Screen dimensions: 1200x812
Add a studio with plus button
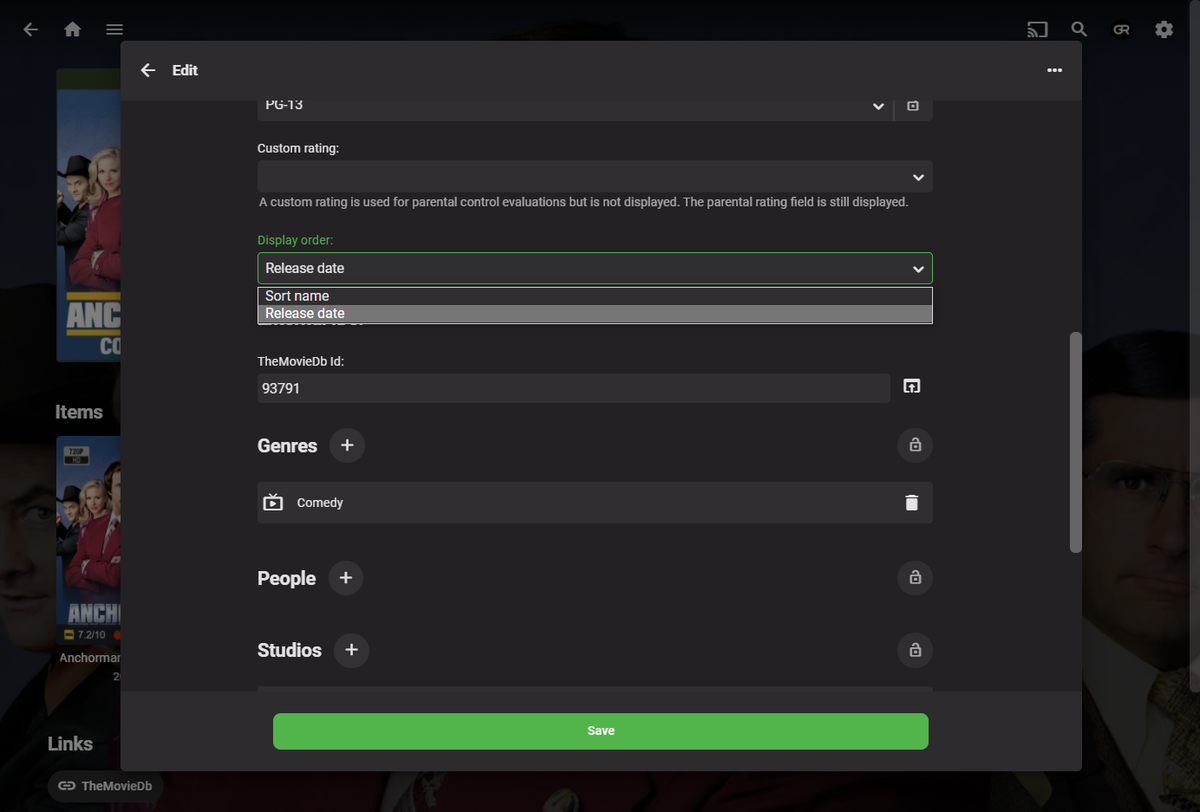(351, 650)
